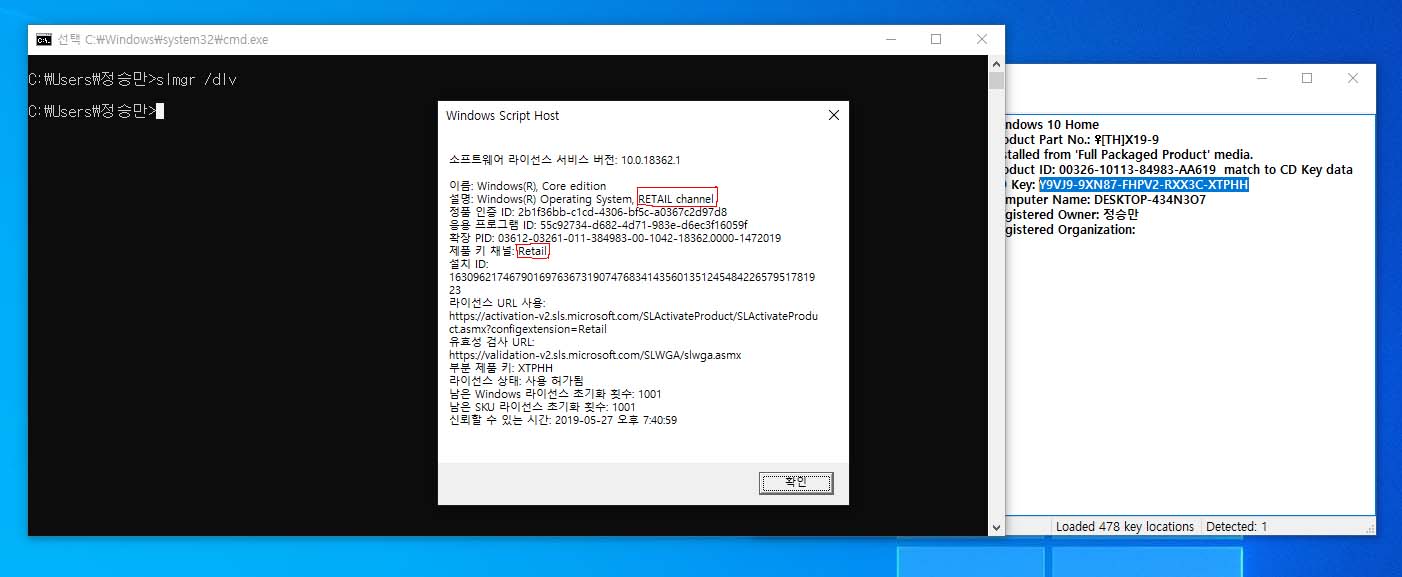Click the 확장 PID line
Screen dimensions: 1402x577
pyautogui.click(x=615, y=238)
